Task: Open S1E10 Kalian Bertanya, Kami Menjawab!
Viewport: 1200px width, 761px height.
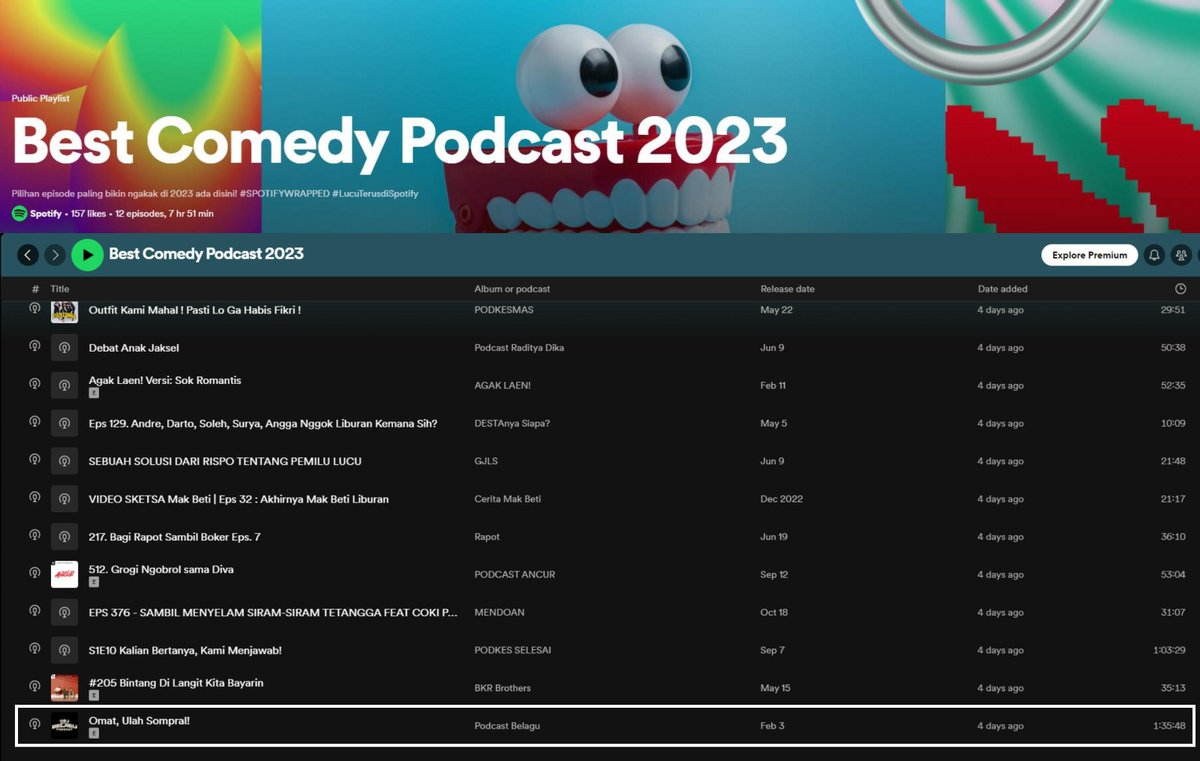Action: tap(185, 650)
